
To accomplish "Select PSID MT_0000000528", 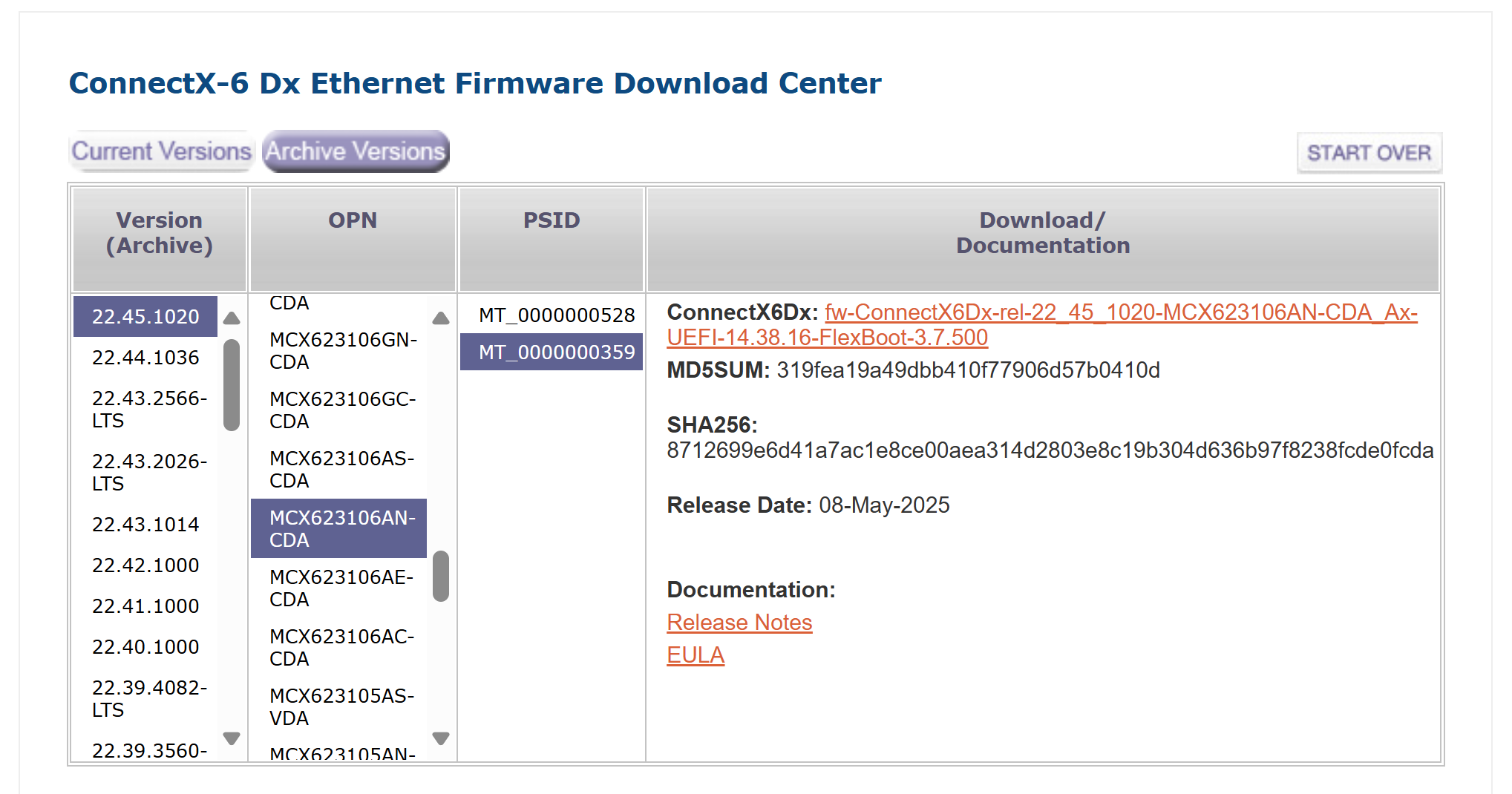I will [556, 315].
